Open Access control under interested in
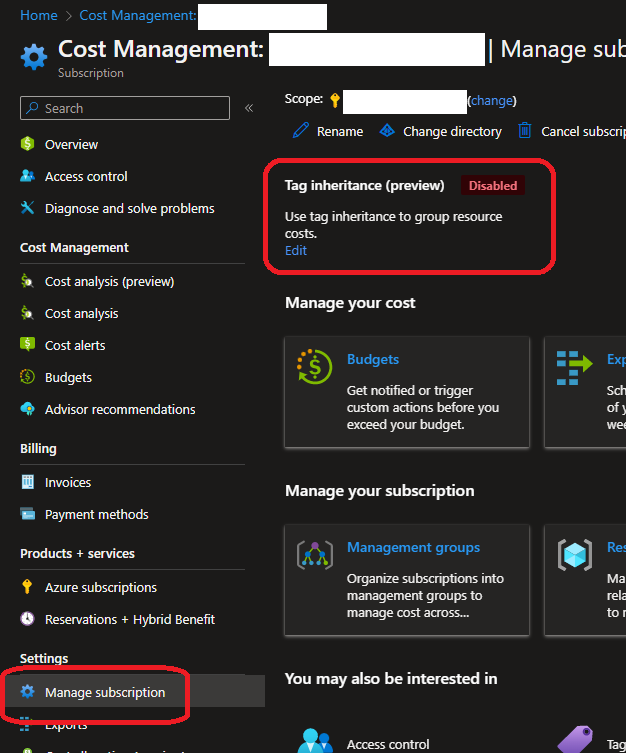This screenshot has width=626, height=753. click(388, 744)
